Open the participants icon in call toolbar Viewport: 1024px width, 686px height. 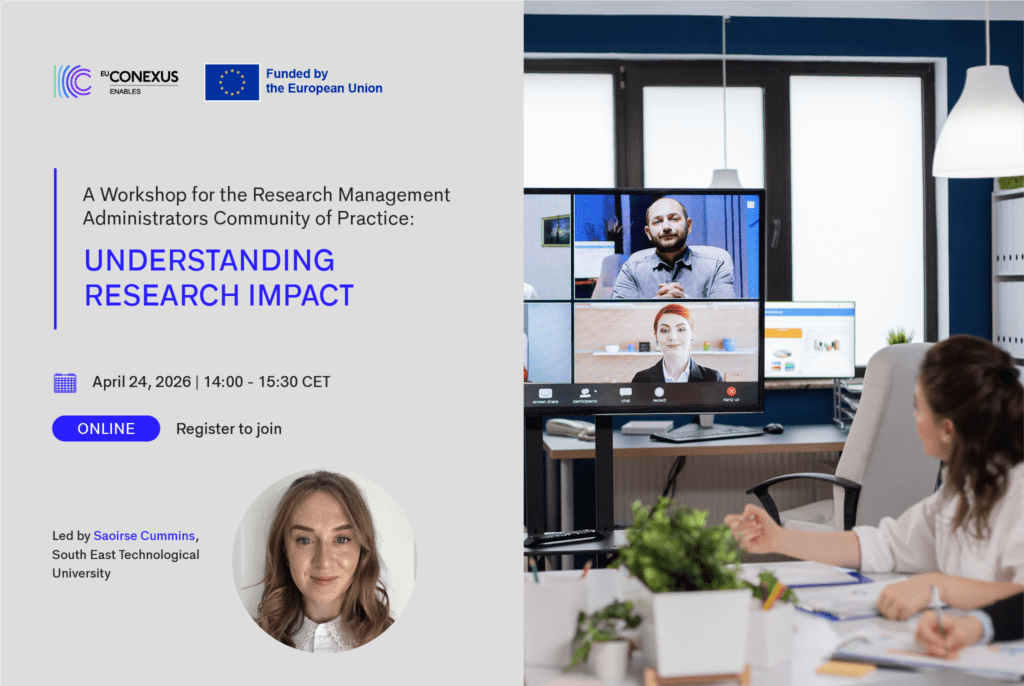(x=583, y=393)
